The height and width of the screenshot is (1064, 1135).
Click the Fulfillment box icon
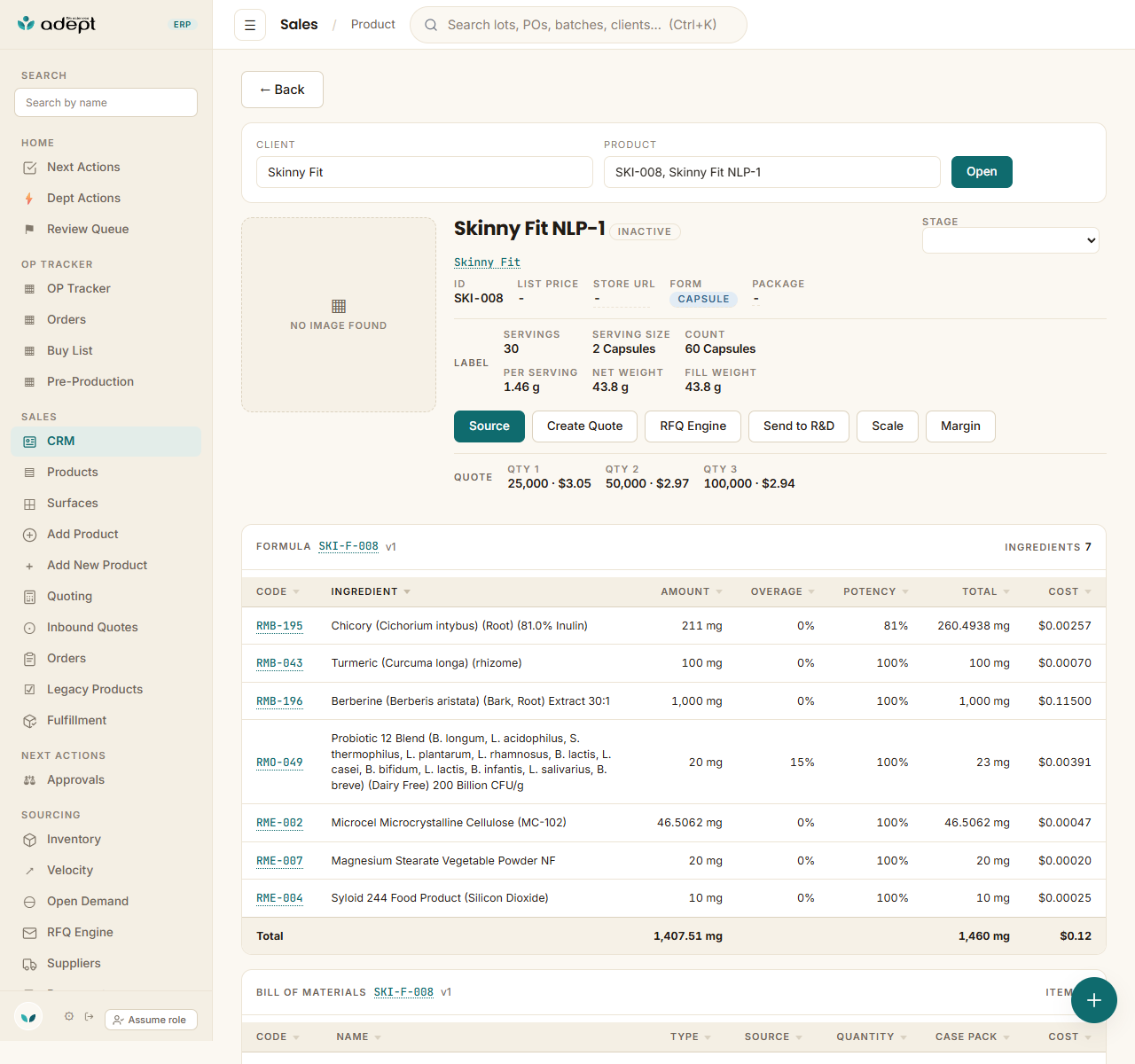click(29, 721)
